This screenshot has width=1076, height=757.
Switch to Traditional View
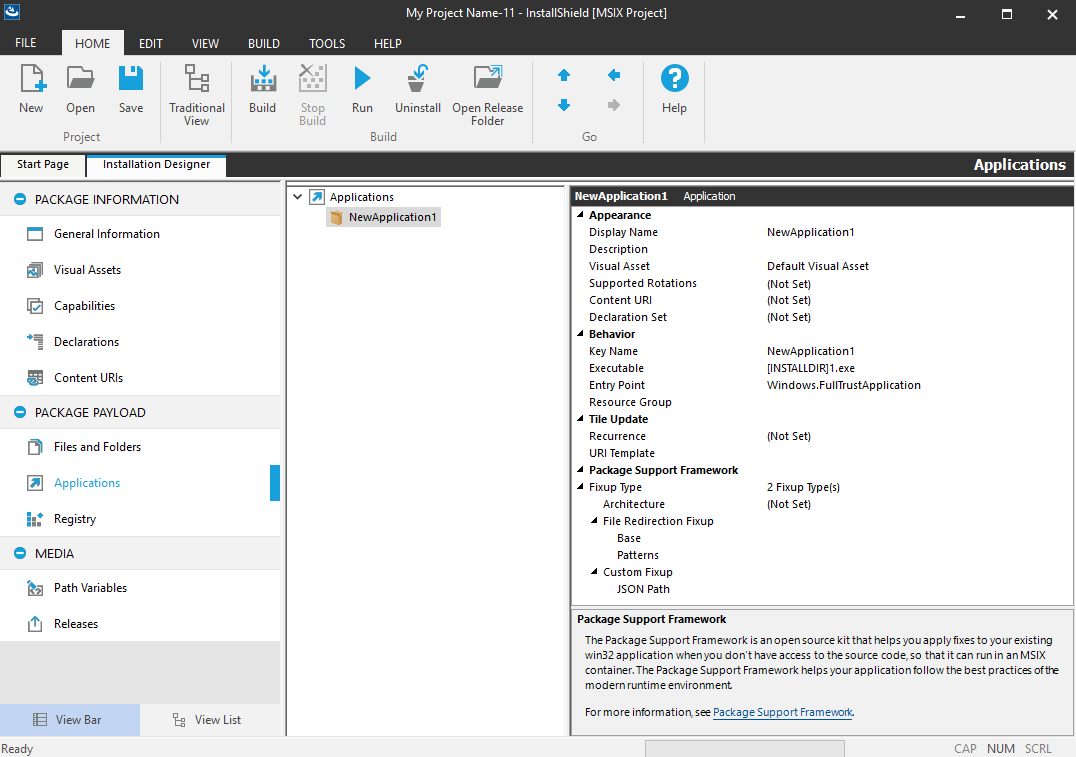(197, 81)
